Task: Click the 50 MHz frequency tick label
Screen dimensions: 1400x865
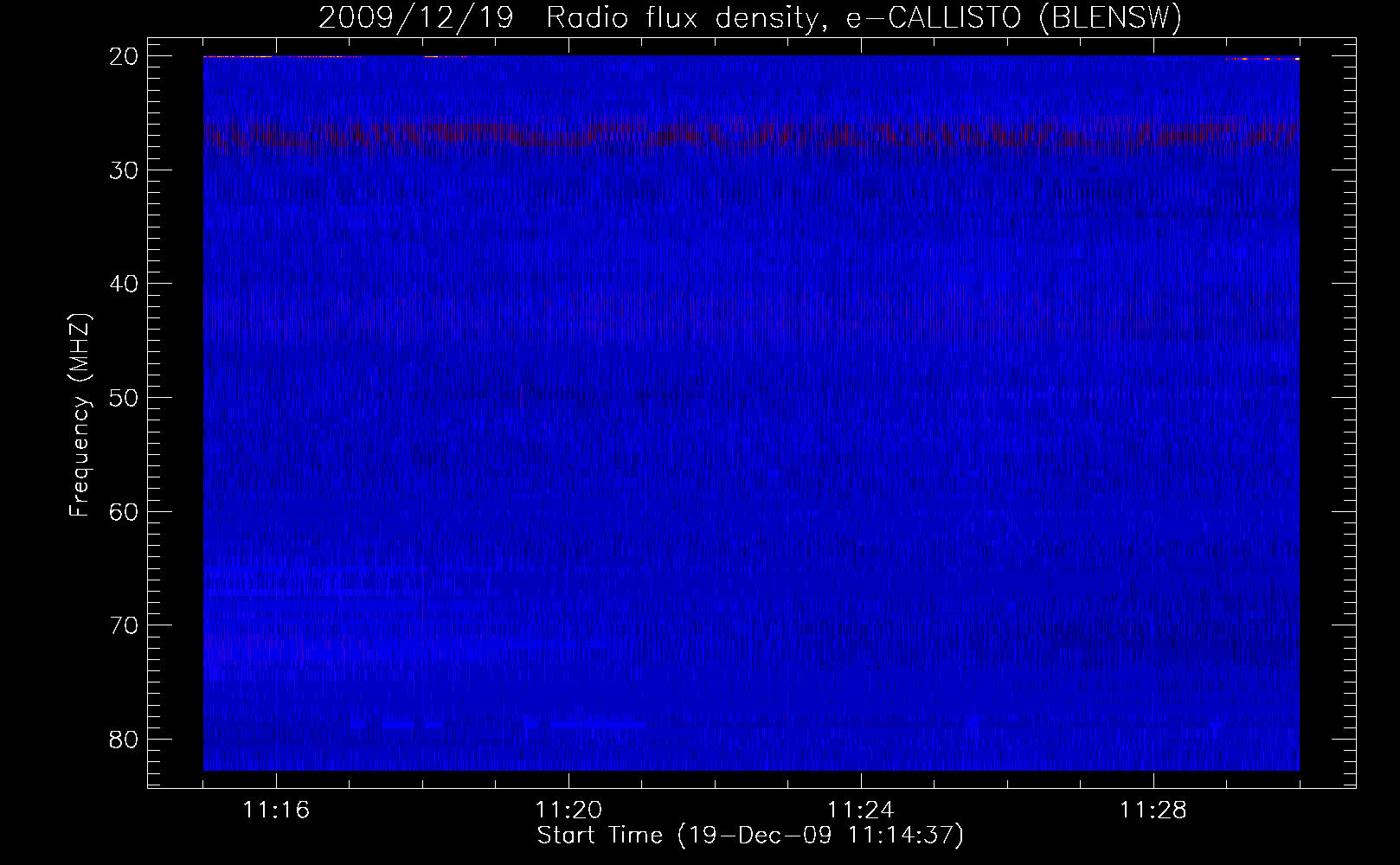Action: (x=125, y=398)
